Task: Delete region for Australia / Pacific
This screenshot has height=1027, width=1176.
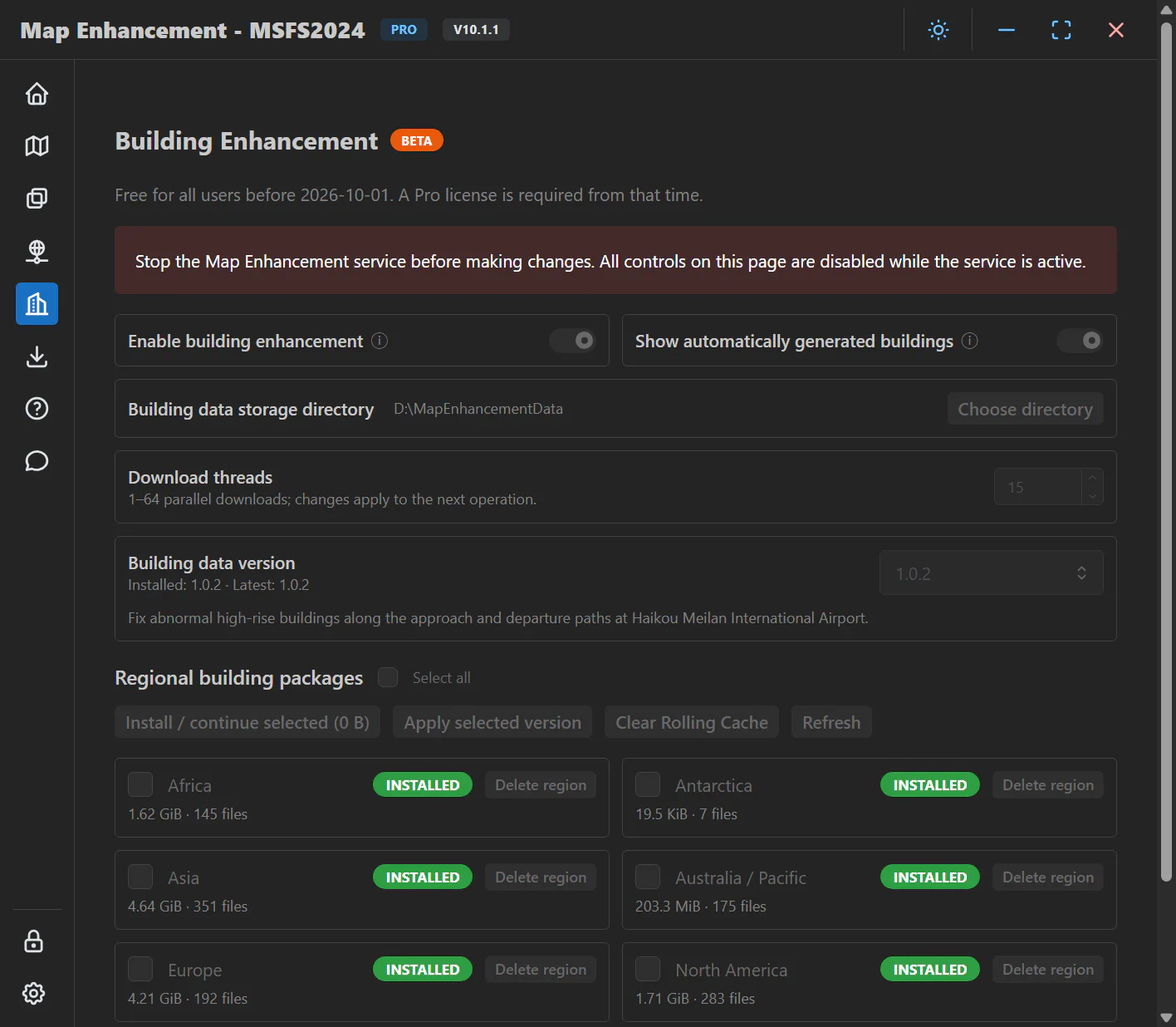Action: pyautogui.click(x=1048, y=877)
